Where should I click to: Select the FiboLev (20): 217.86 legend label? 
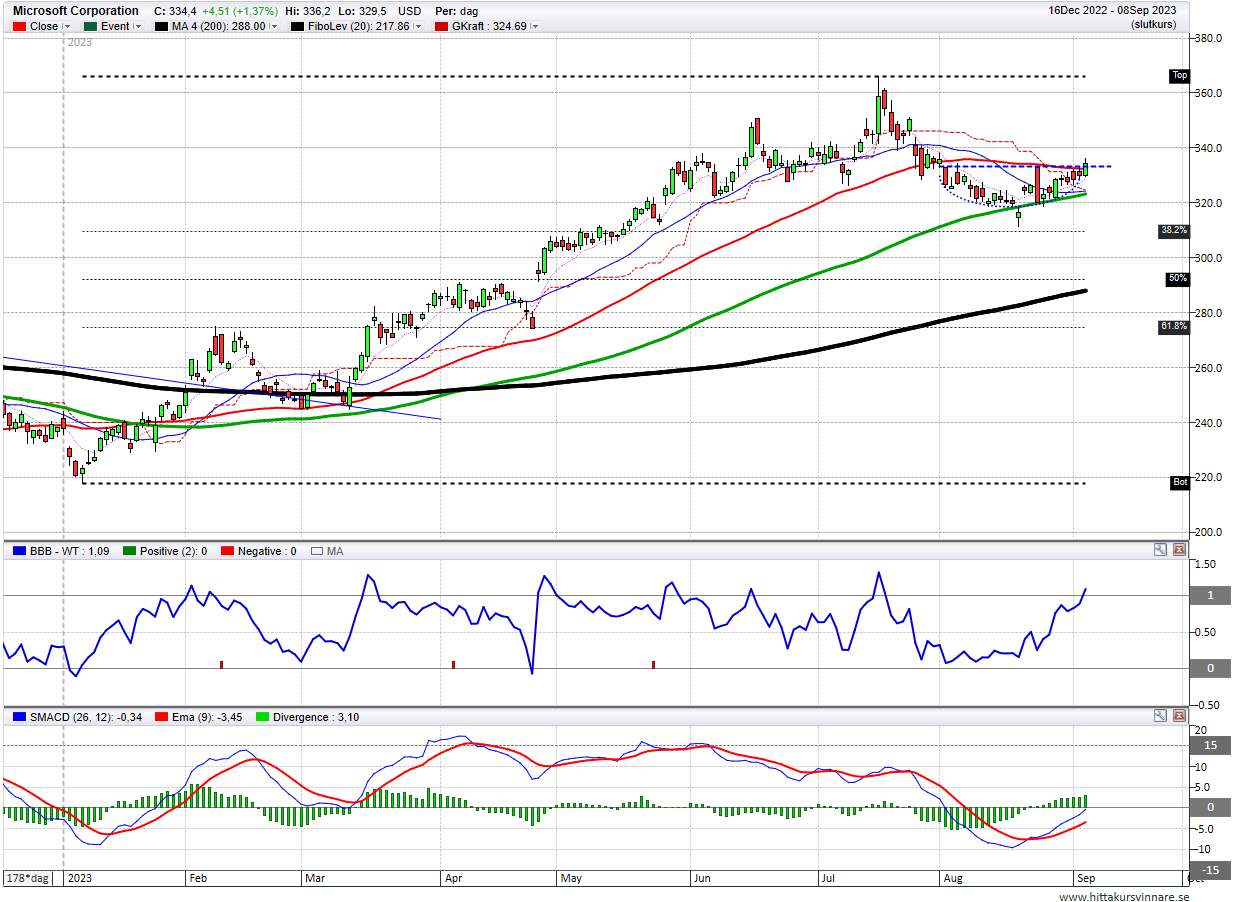[358, 27]
